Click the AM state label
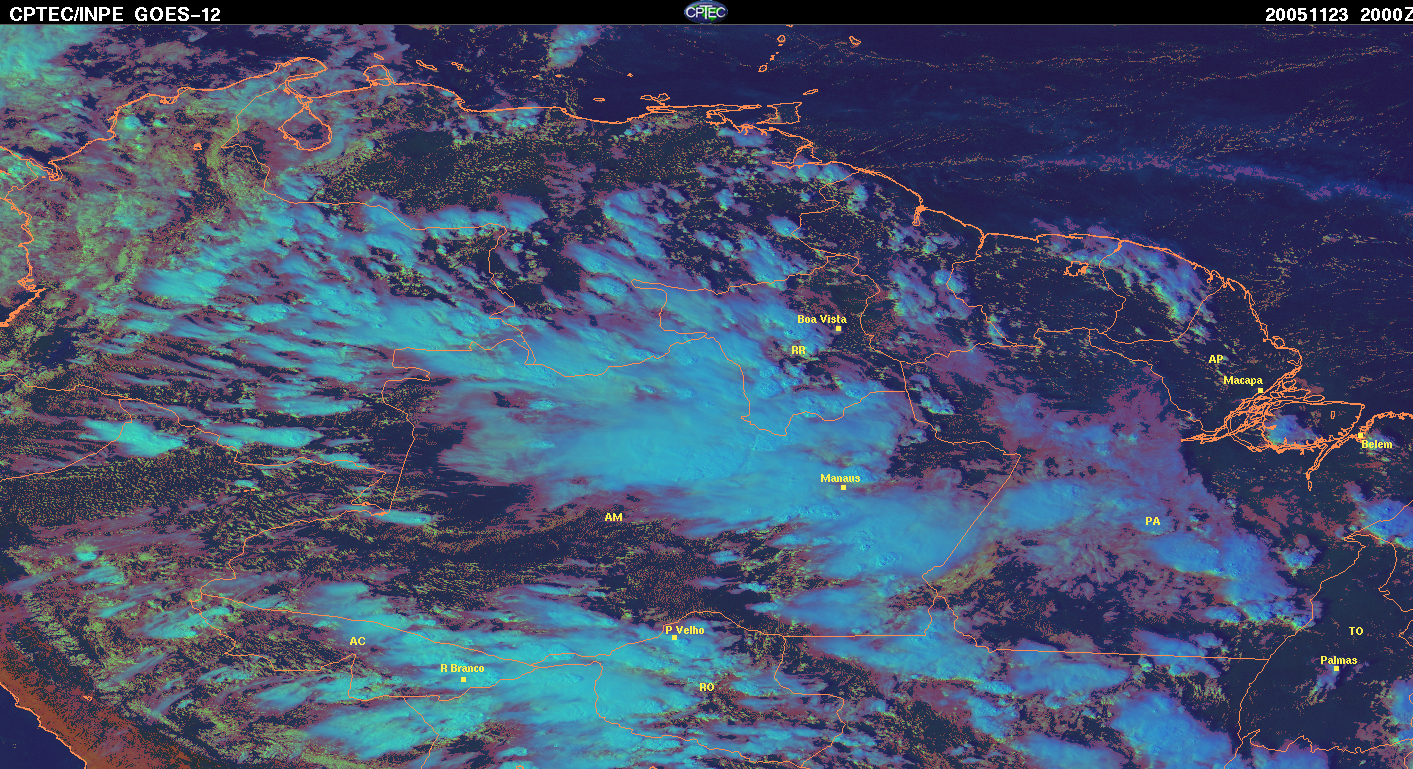Screen dimensions: 1413x769 [613, 517]
